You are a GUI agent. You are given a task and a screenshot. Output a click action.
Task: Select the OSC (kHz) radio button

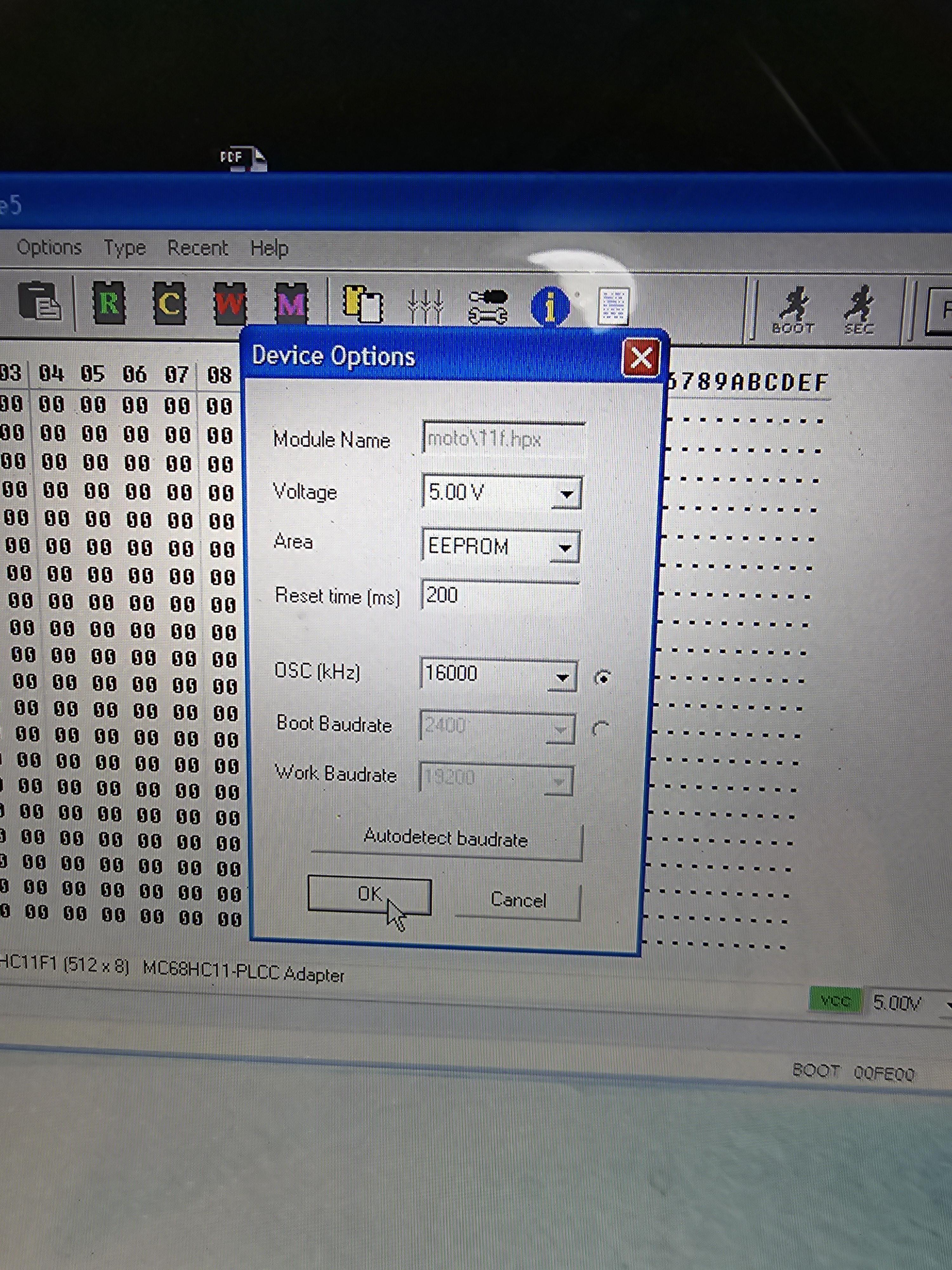[x=602, y=678]
